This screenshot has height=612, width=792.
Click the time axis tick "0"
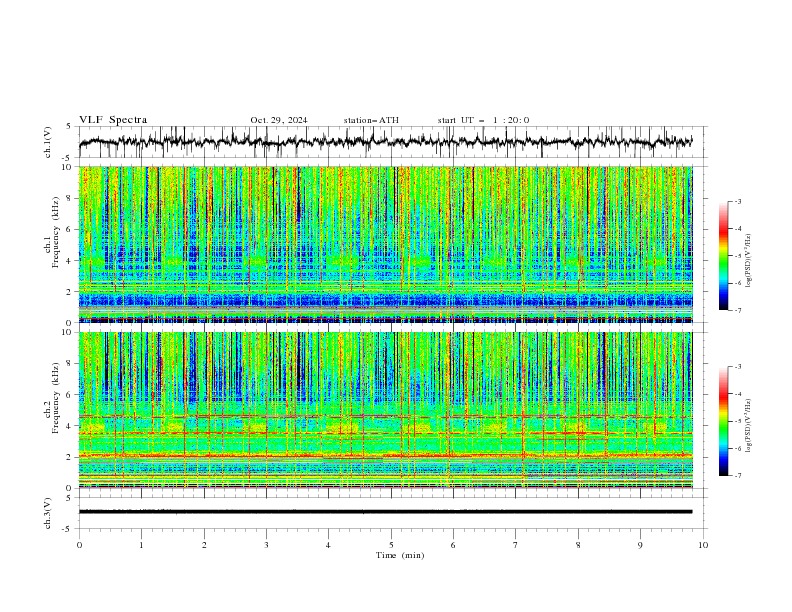79,545
